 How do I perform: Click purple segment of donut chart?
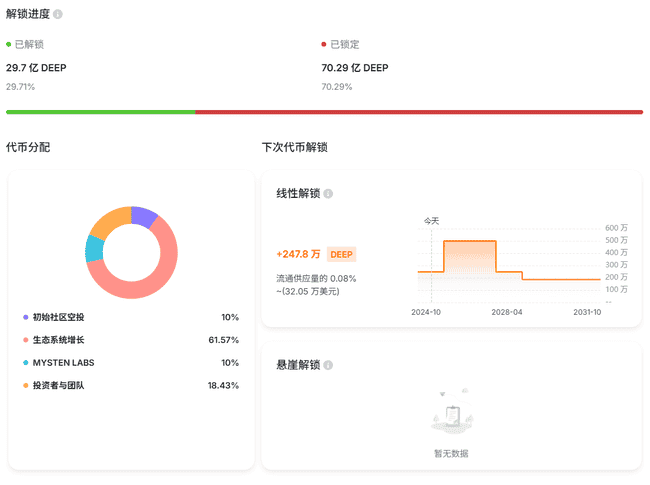point(144,215)
